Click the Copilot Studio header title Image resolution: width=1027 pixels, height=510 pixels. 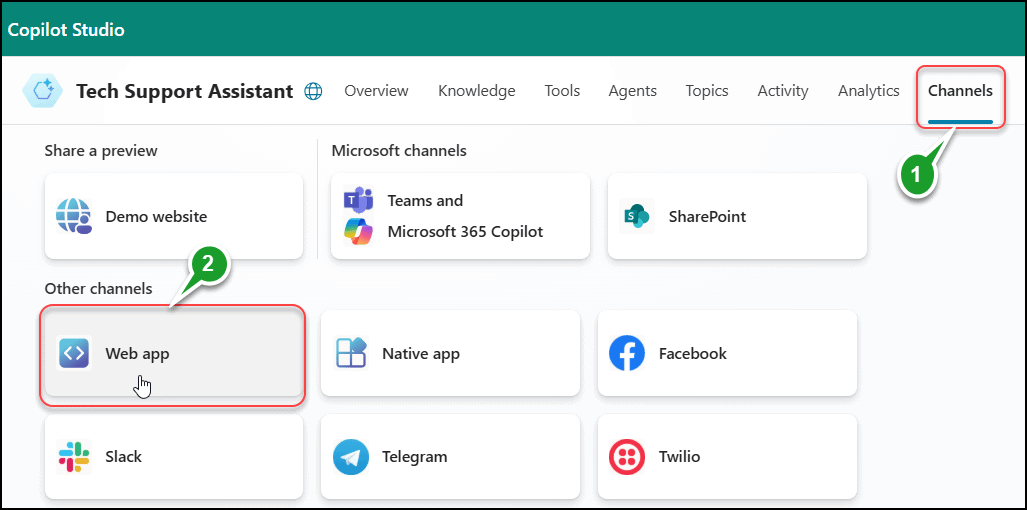pos(66,29)
